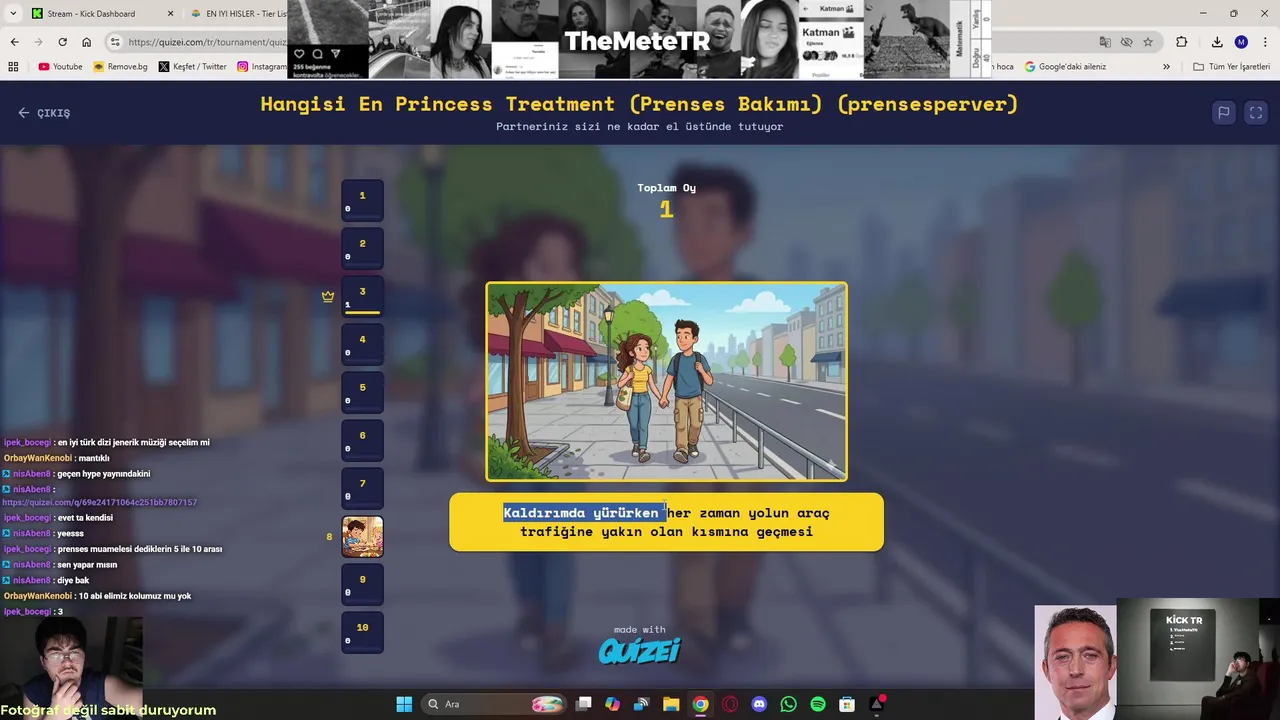Click the translate page icon
The image size is (1280, 720).
coord(1104,42)
